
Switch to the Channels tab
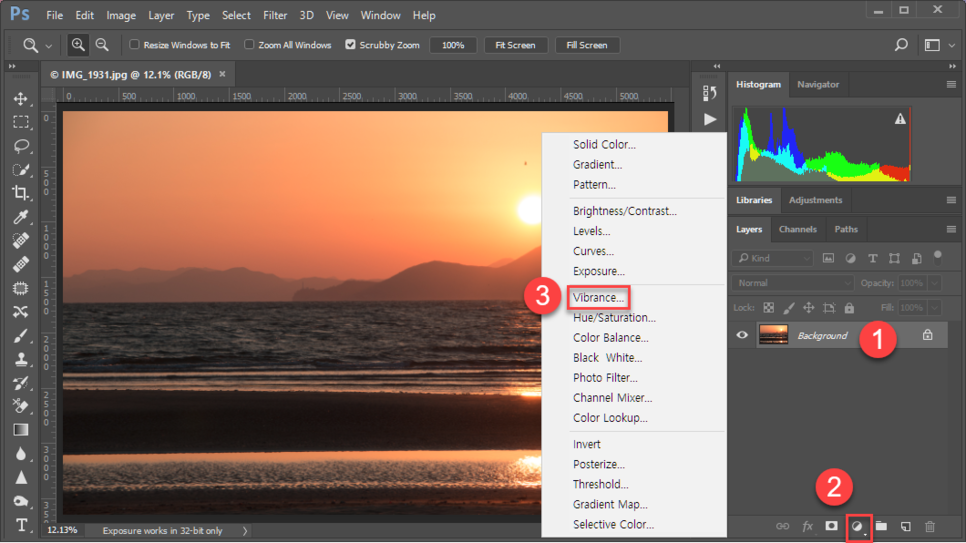pyautogui.click(x=797, y=229)
